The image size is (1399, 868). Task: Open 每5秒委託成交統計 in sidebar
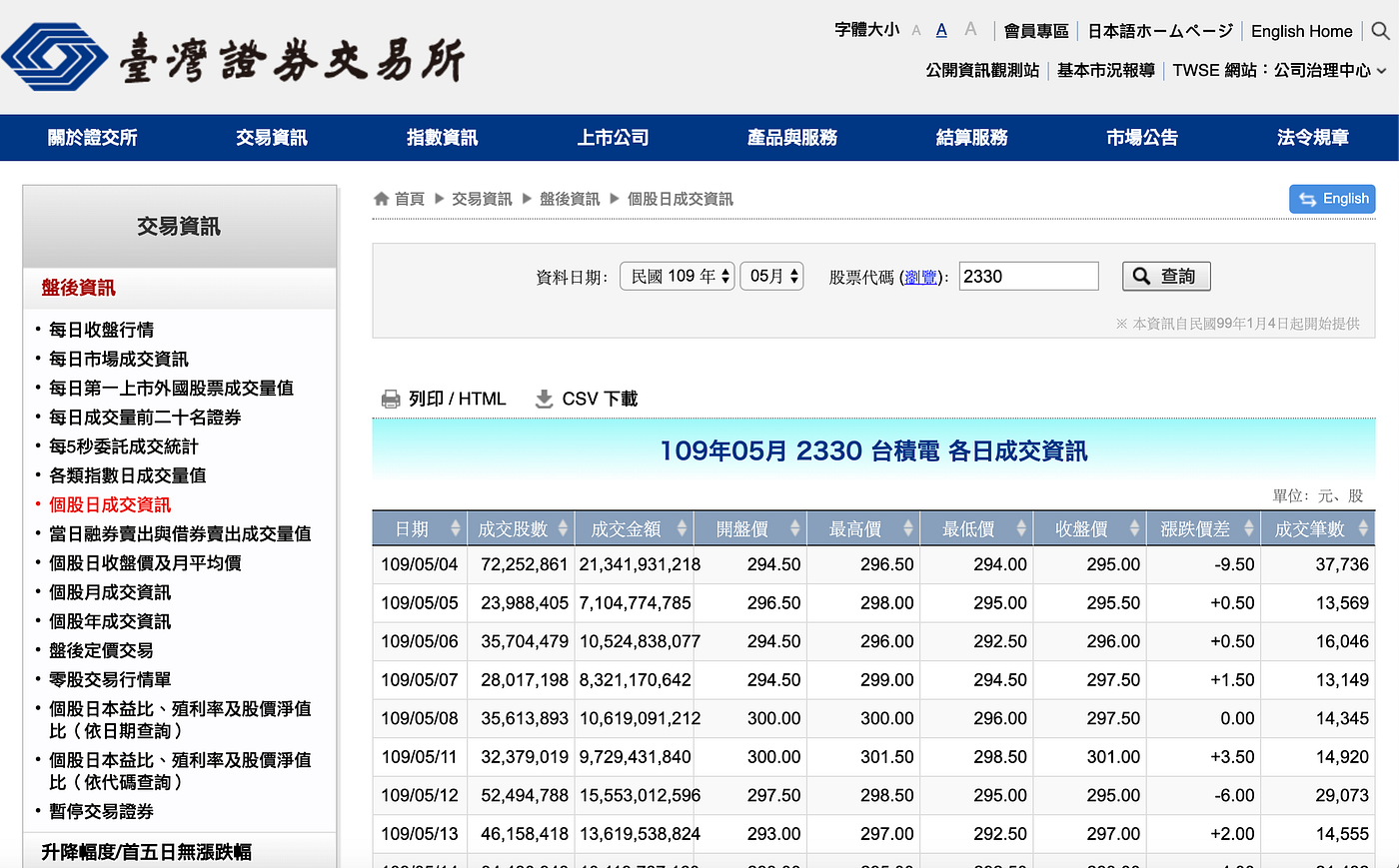(124, 446)
